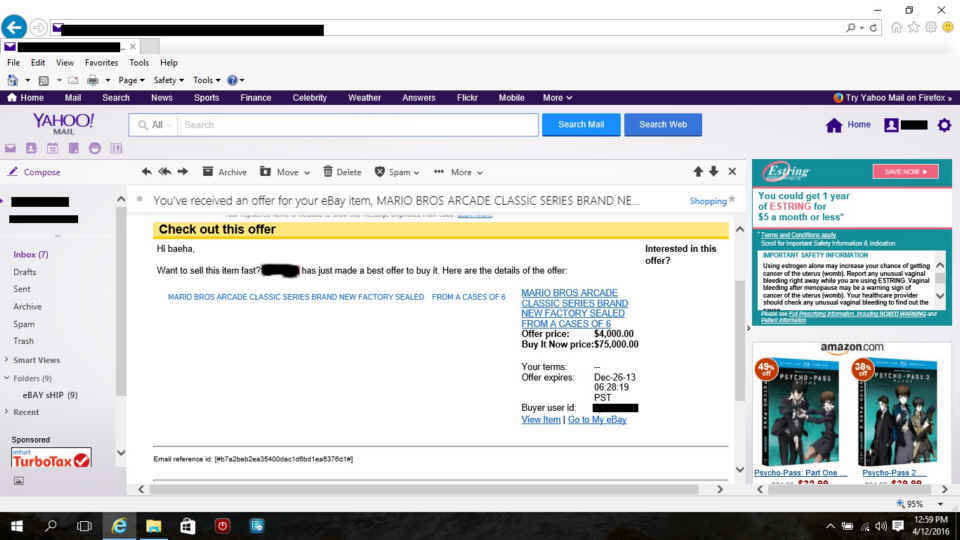
Task: Open the Favorites menu
Action: (102, 62)
